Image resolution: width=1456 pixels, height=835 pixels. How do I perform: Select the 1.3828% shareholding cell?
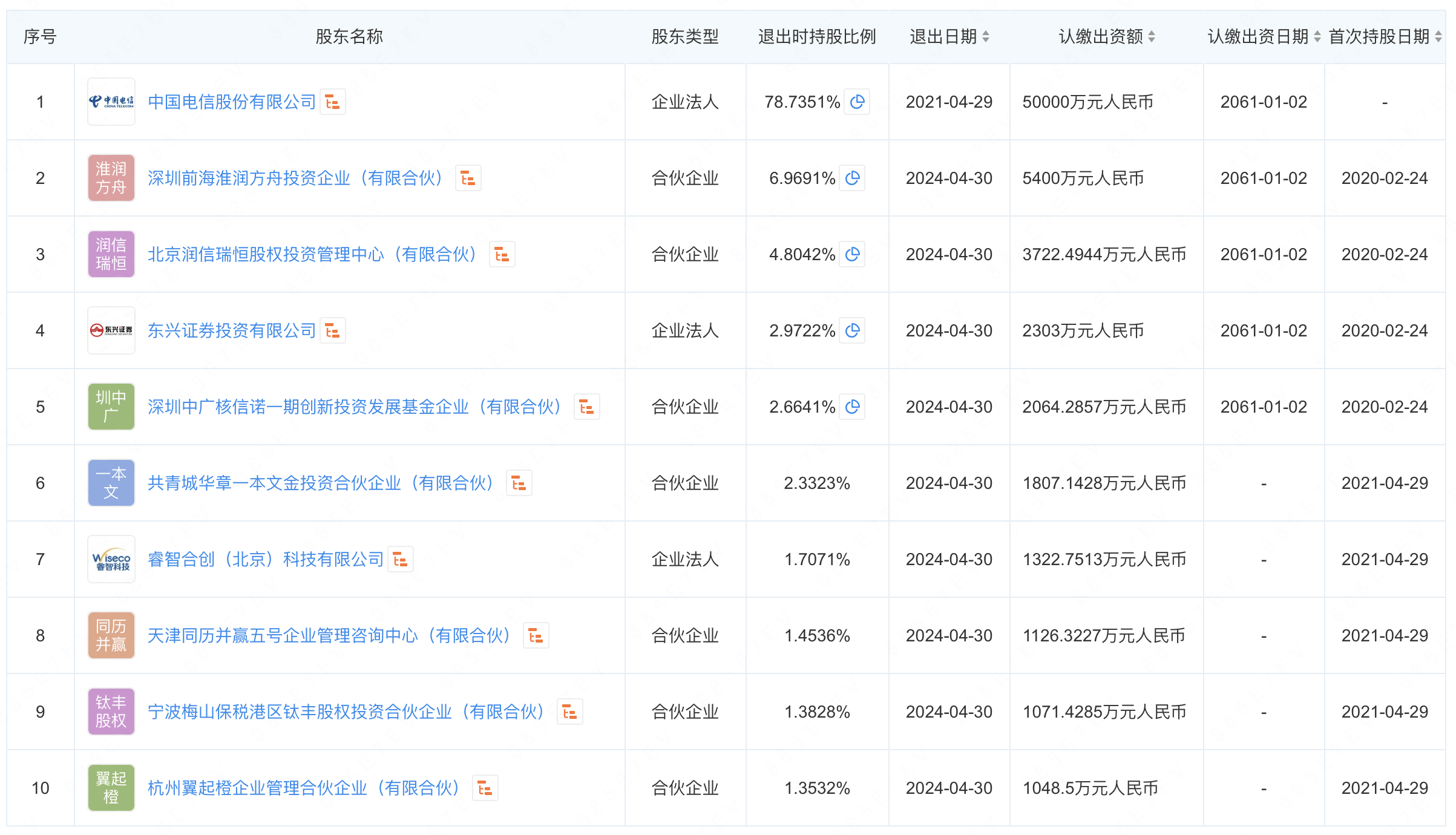[x=817, y=712]
